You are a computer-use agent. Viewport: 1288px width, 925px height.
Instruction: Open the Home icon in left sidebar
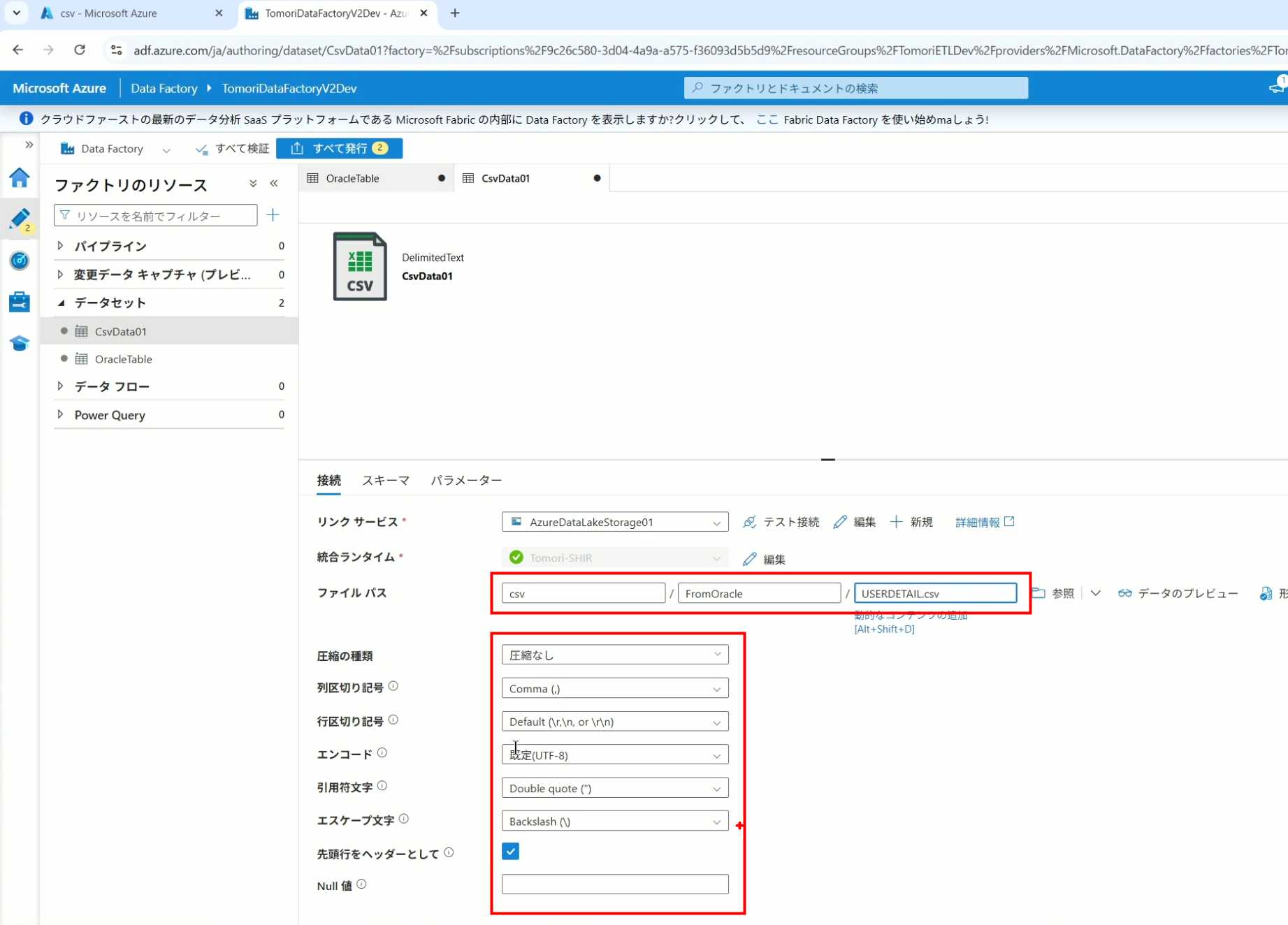(20, 178)
